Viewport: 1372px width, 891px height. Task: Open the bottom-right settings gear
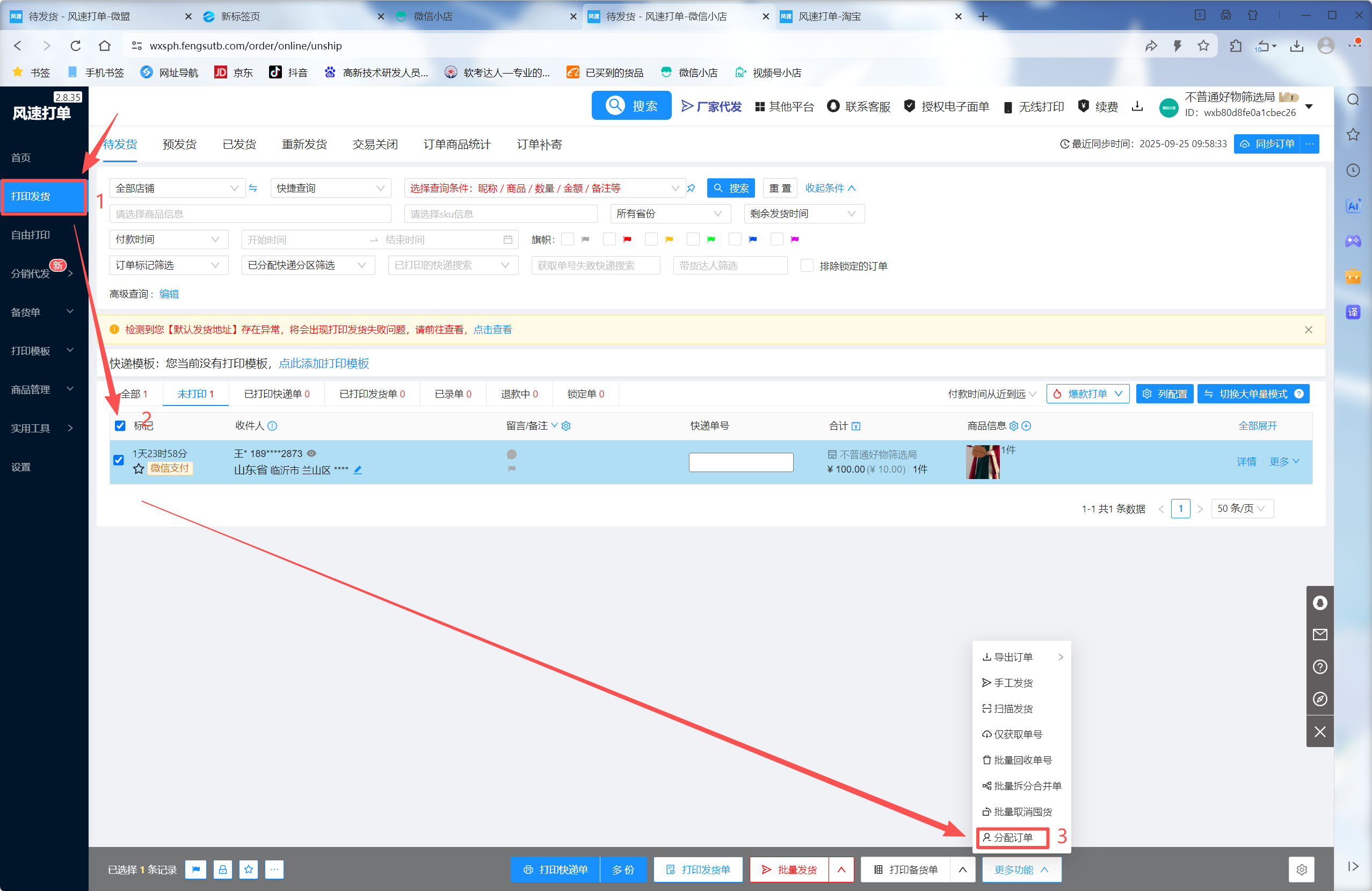coord(1301,869)
